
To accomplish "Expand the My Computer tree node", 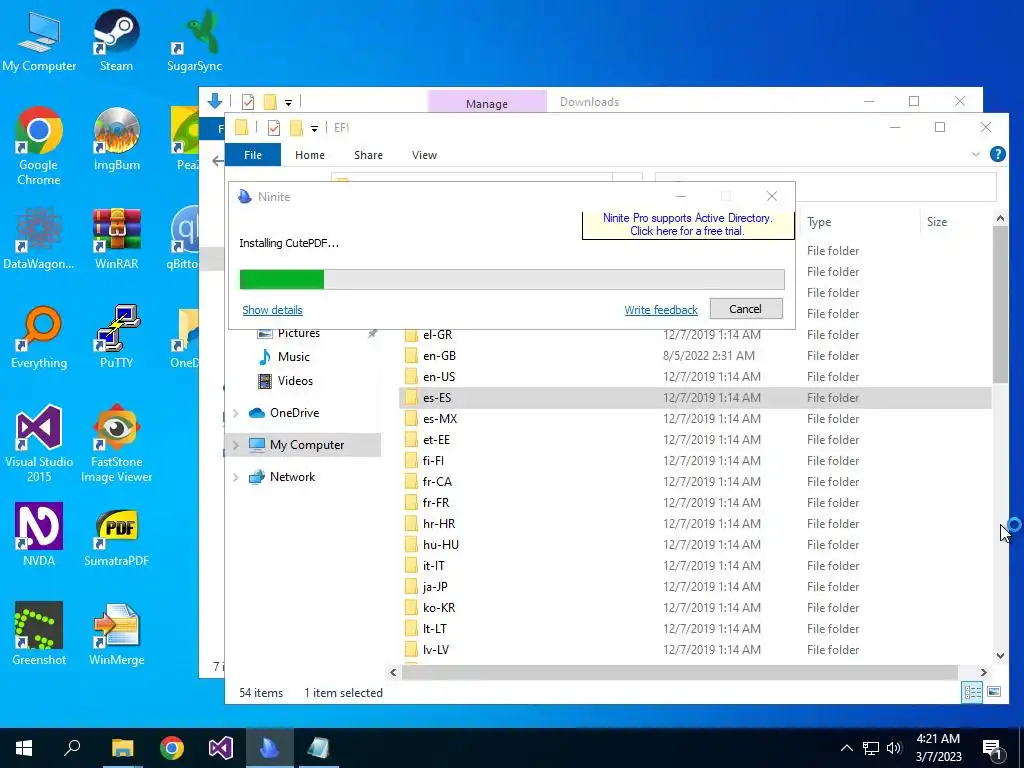I will click(x=236, y=445).
